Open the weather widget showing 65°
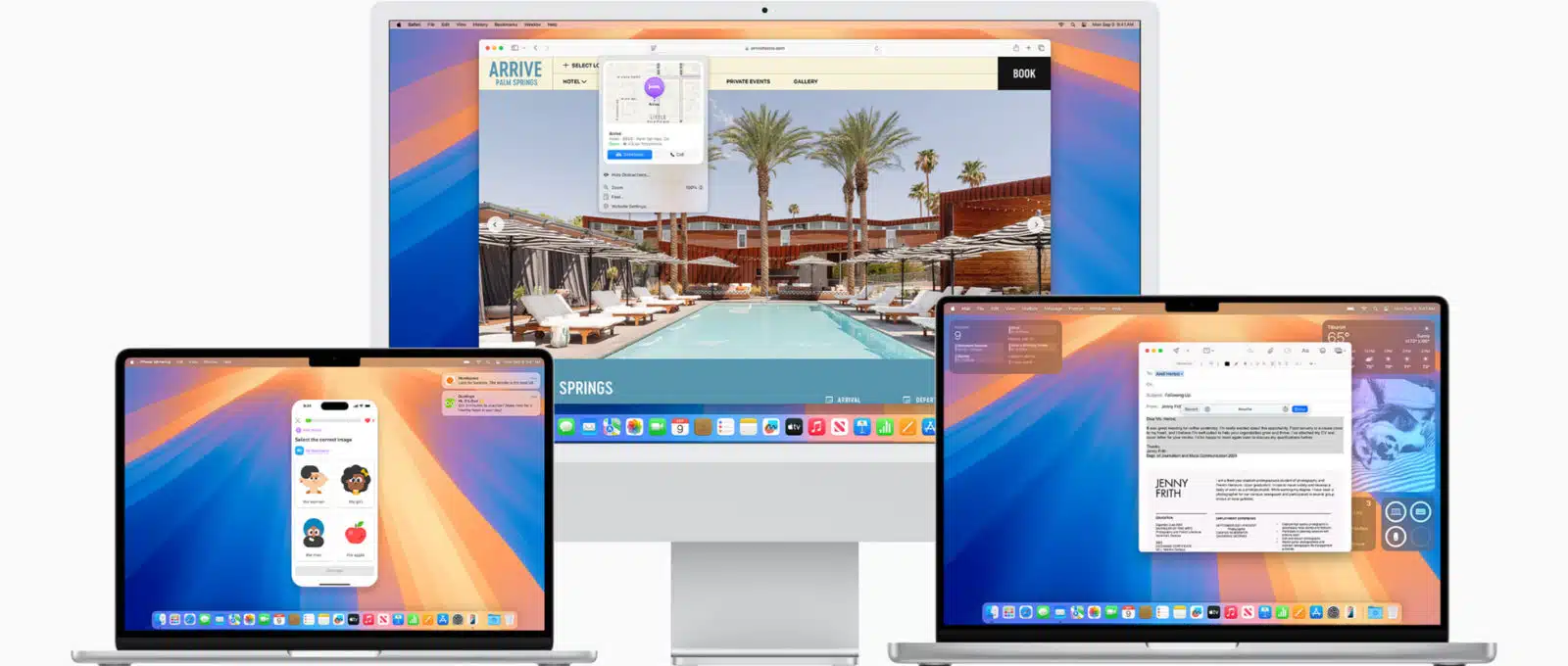1568x666 pixels. tap(1379, 348)
